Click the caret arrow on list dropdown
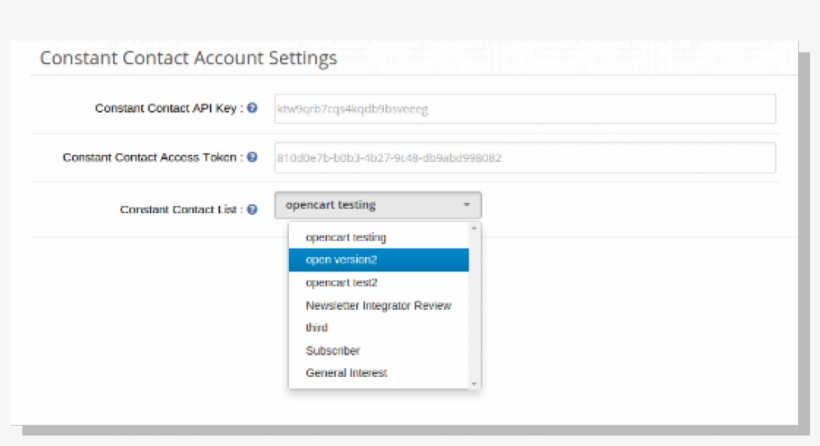Viewport: 820px width, 446px height. 466,206
